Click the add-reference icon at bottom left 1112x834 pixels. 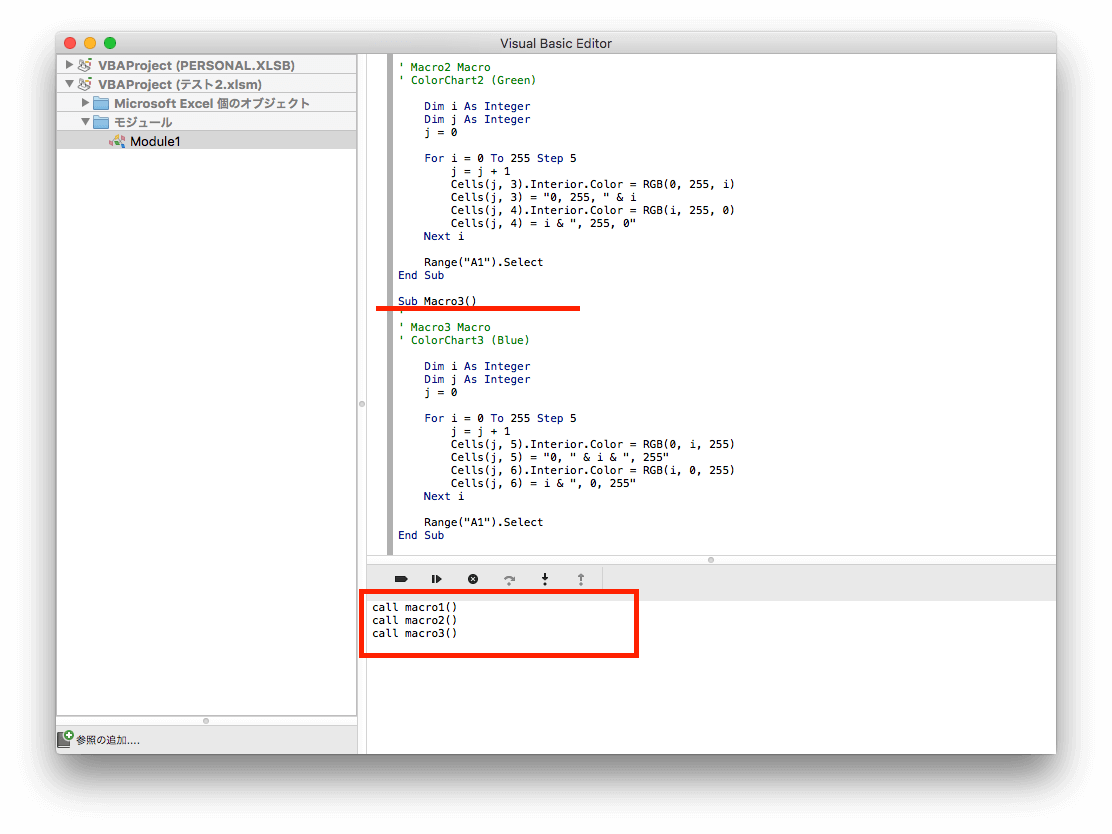point(65,739)
